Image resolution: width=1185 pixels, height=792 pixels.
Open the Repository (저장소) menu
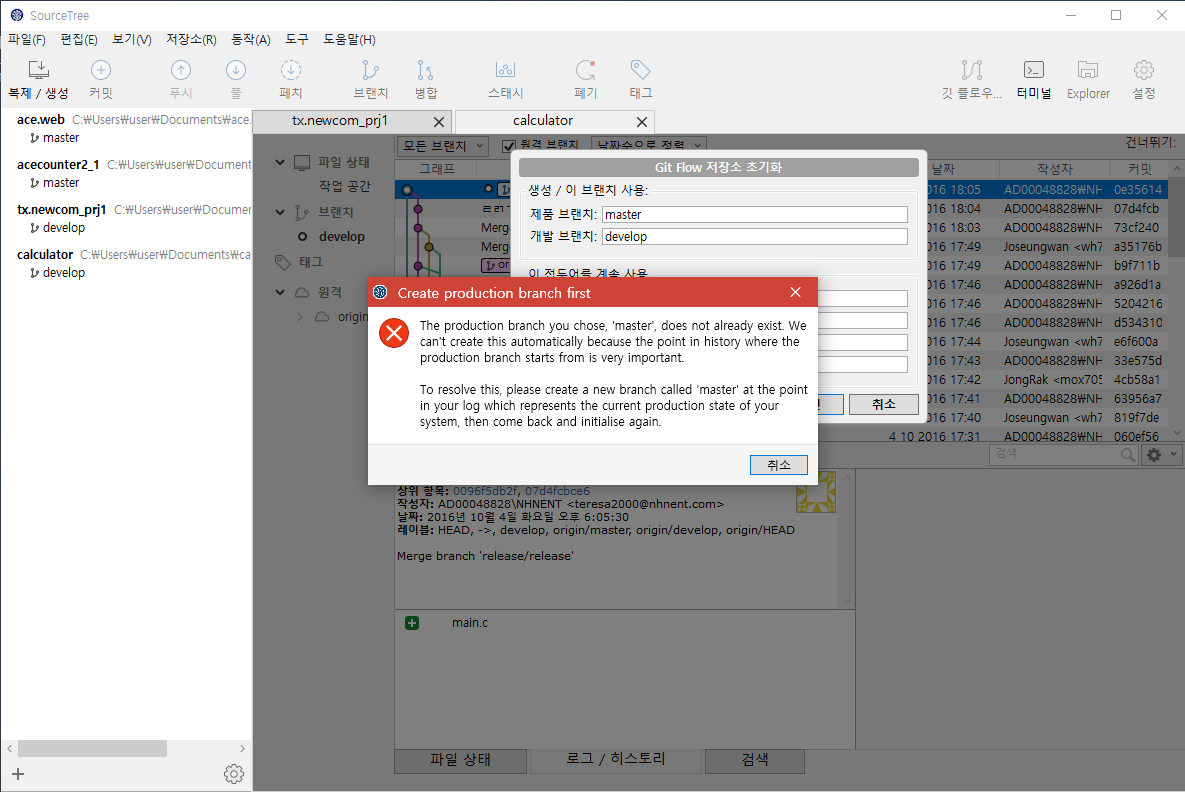click(x=191, y=39)
